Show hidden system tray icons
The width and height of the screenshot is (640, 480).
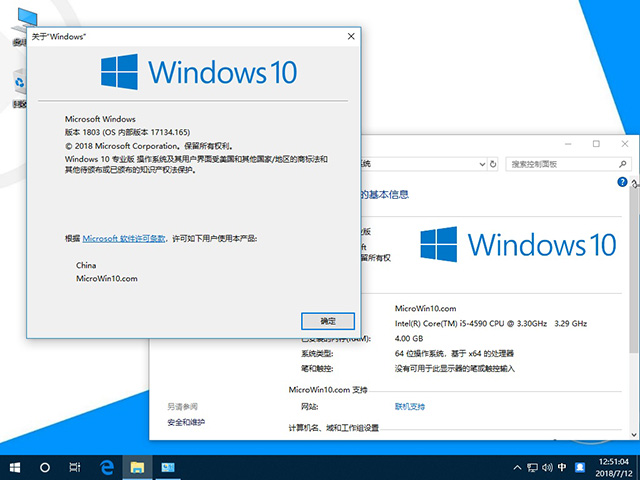[x=517, y=467]
